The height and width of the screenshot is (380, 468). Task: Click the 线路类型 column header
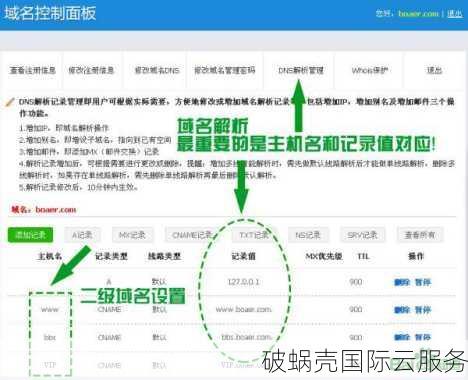164,256
